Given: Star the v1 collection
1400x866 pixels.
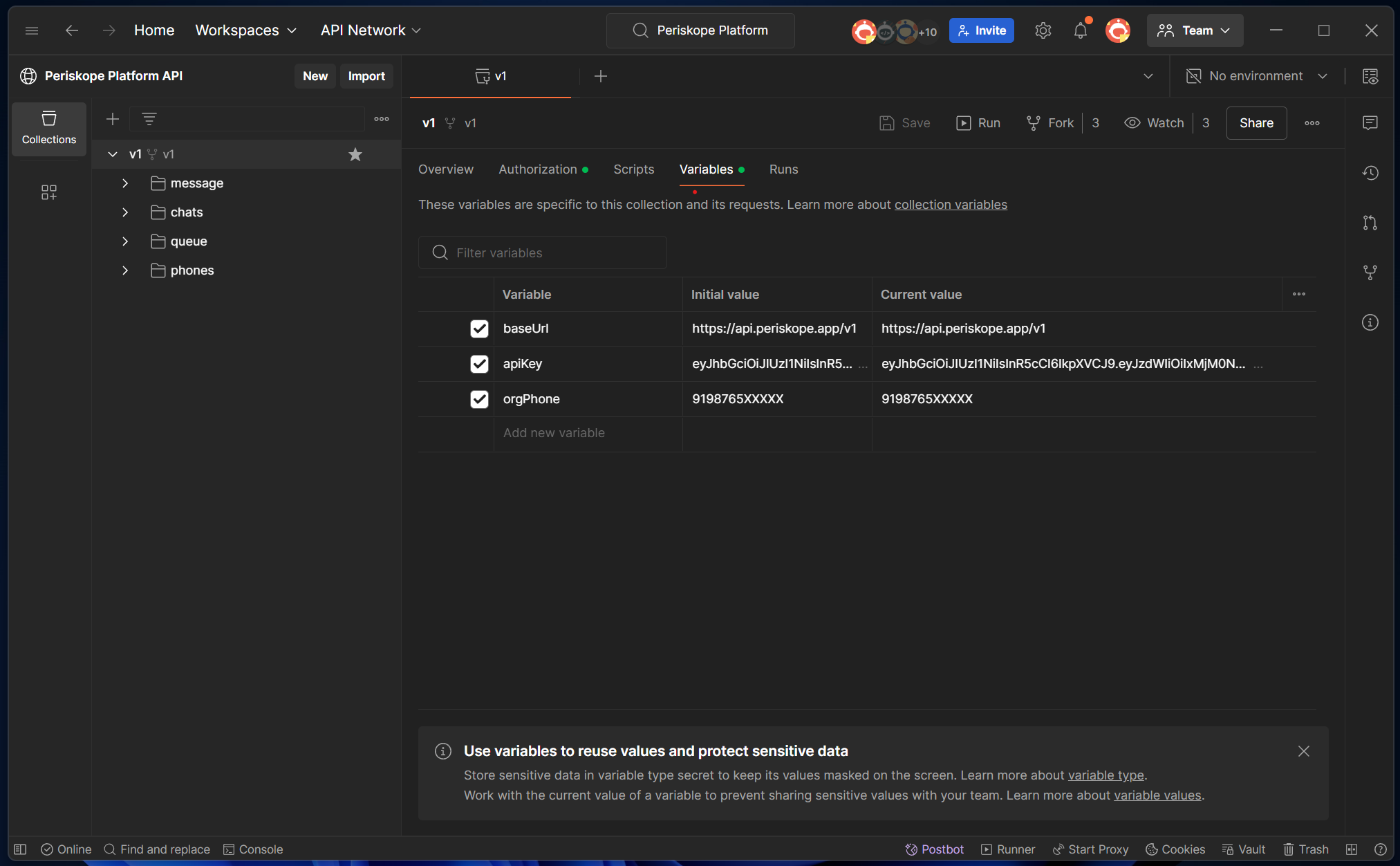Looking at the screenshot, I should pos(355,154).
